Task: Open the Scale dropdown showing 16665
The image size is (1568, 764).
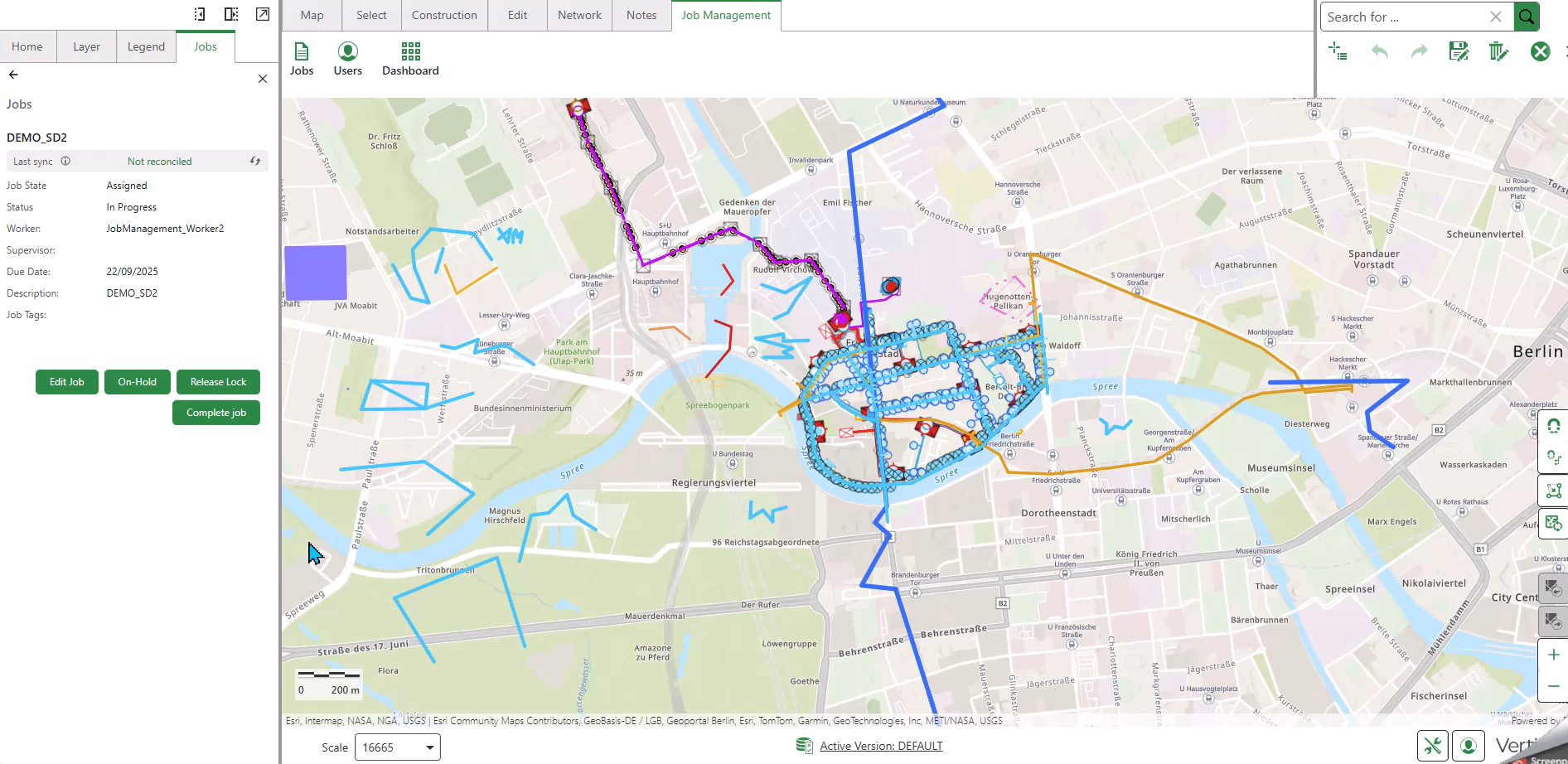Action: coord(398,747)
